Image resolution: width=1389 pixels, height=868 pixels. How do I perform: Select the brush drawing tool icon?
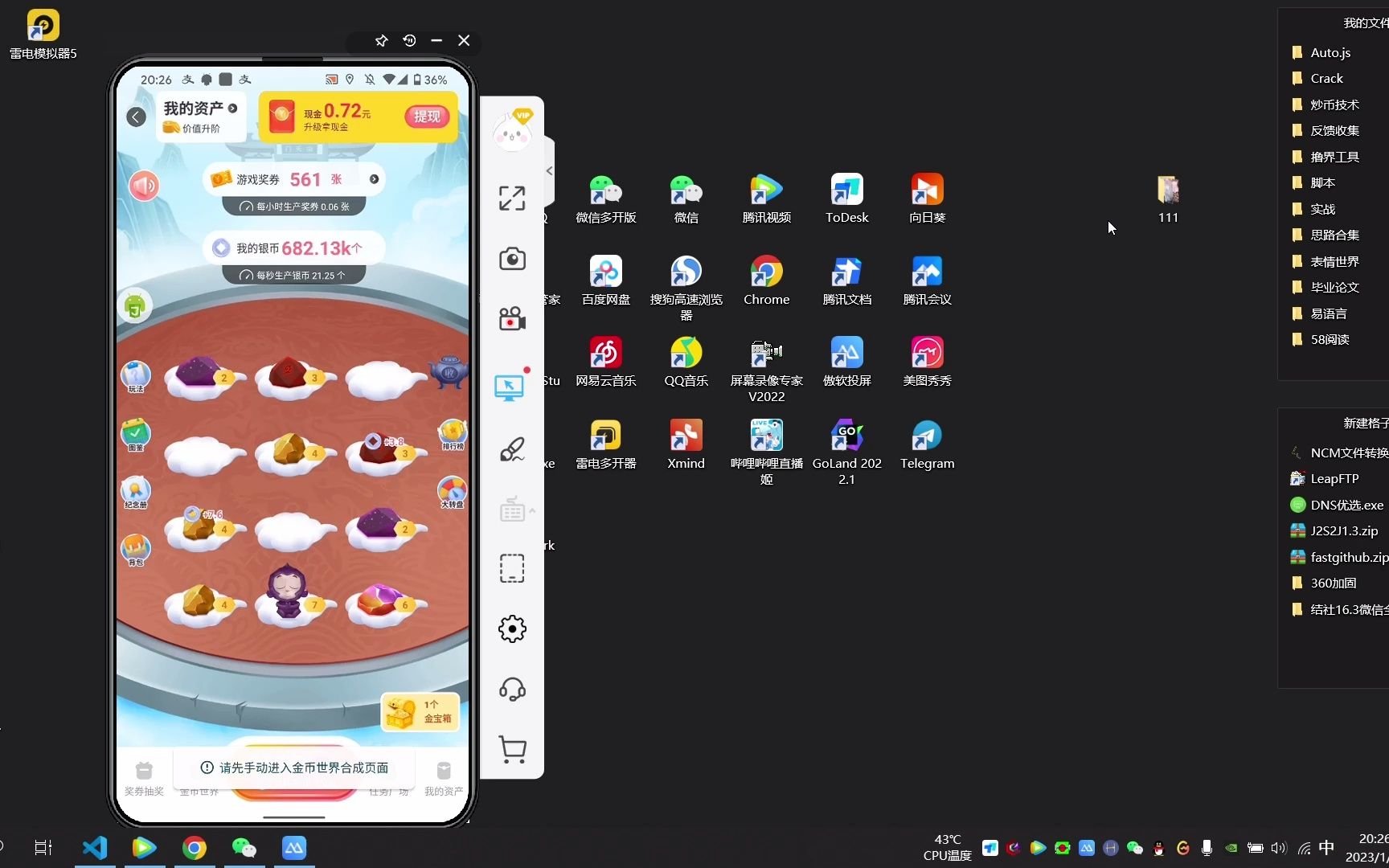(x=512, y=449)
